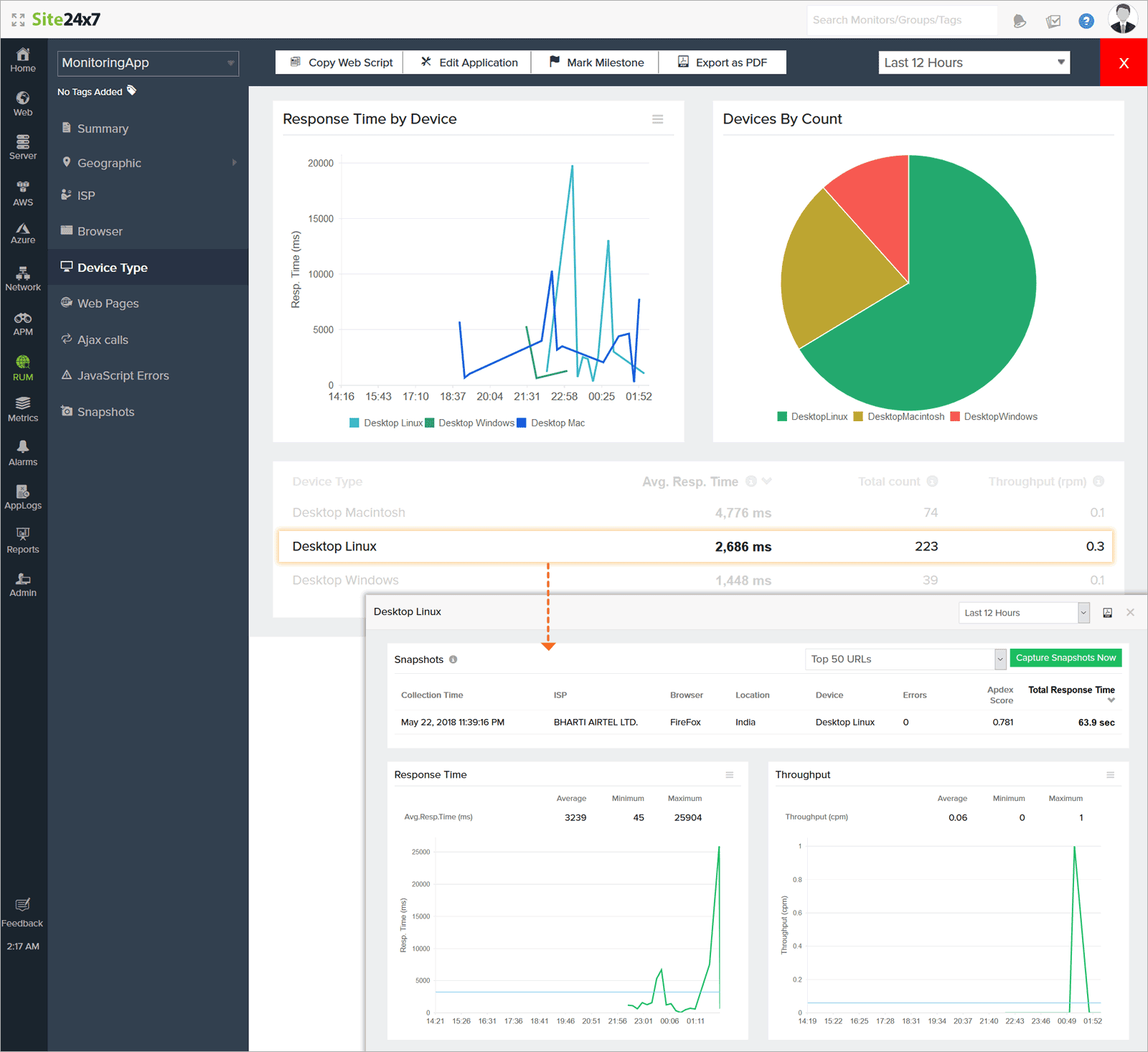Click the help question mark icon
This screenshot has height=1052, width=1148.
[x=1086, y=21]
